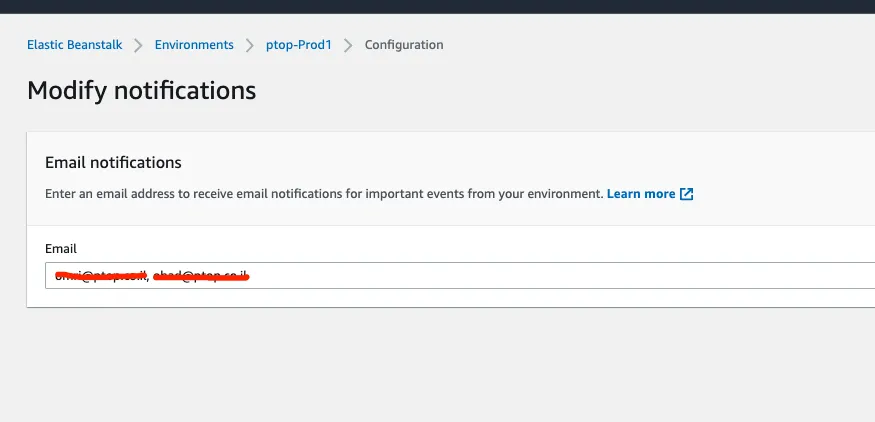This screenshot has height=422, width=875.
Task: Open the external link icon beside Learn more
Action: pyautogui.click(x=687, y=194)
